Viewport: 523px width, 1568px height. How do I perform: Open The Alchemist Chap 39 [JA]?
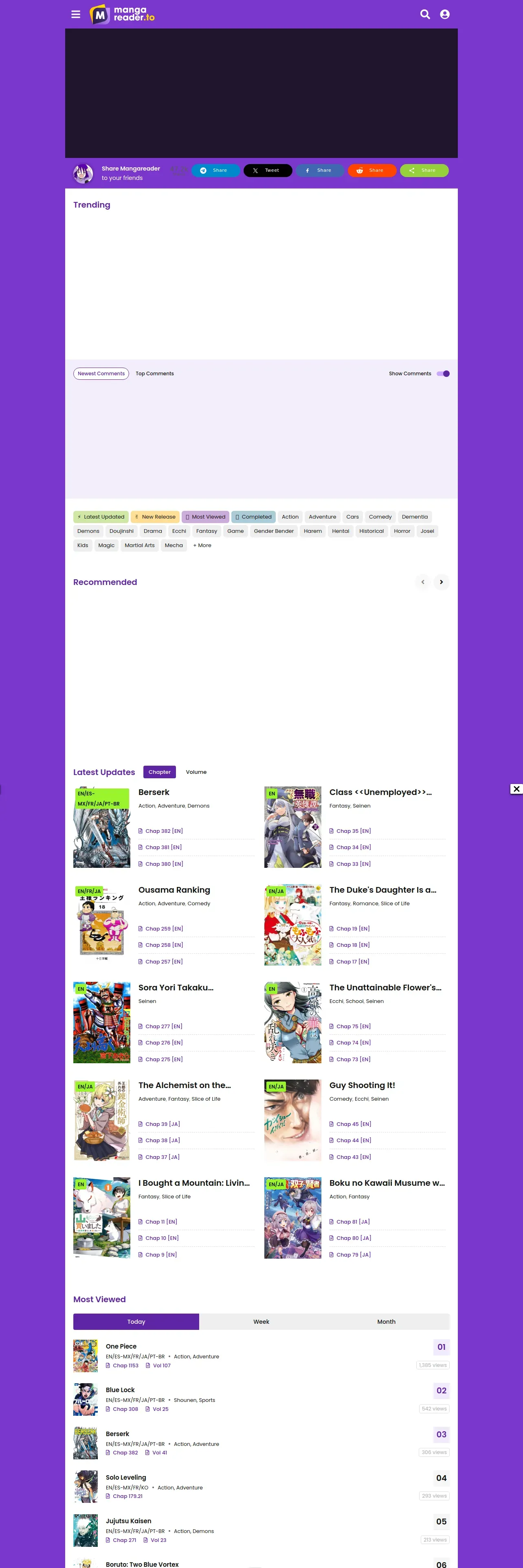pyautogui.click(x=163, y=1124)
